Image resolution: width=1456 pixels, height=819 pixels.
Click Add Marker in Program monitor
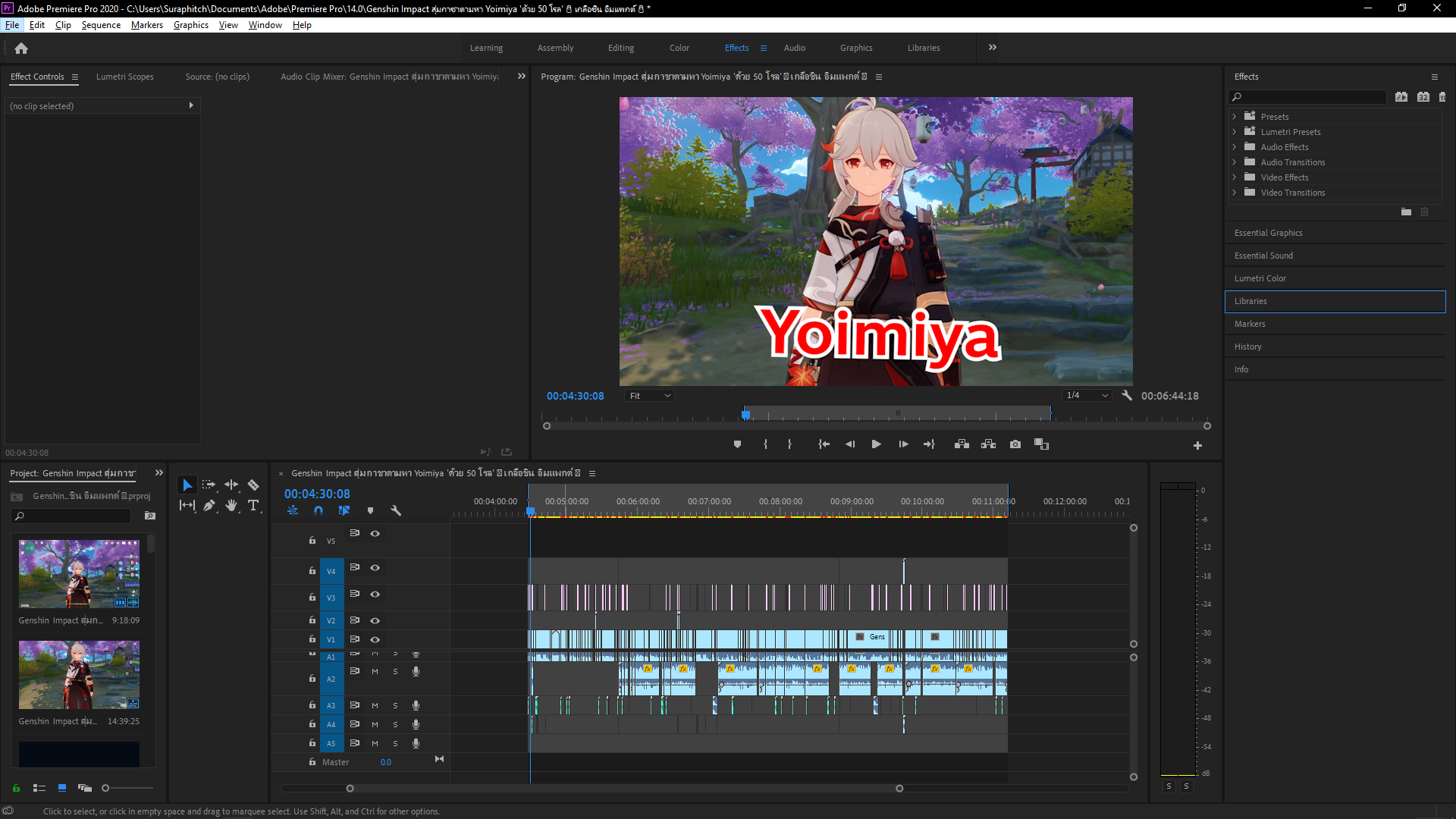[x=737, y=444]
